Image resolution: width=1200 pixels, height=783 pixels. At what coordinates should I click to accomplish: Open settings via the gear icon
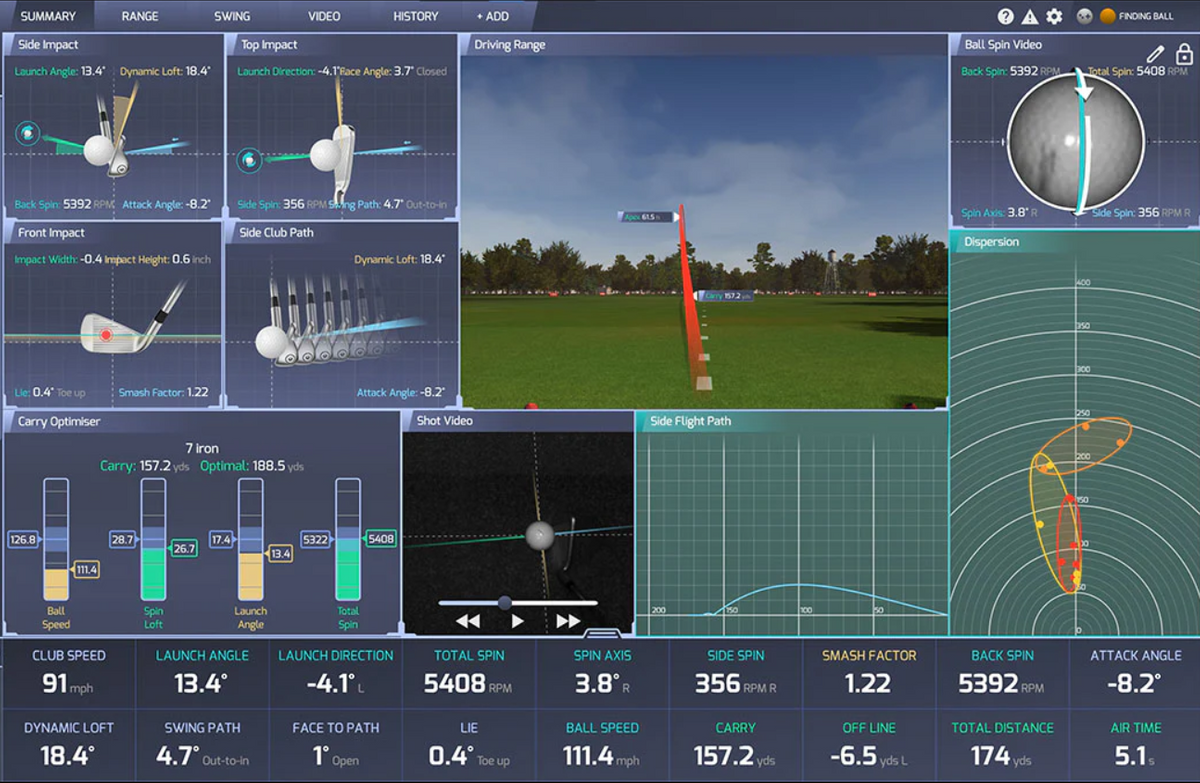1054,17
